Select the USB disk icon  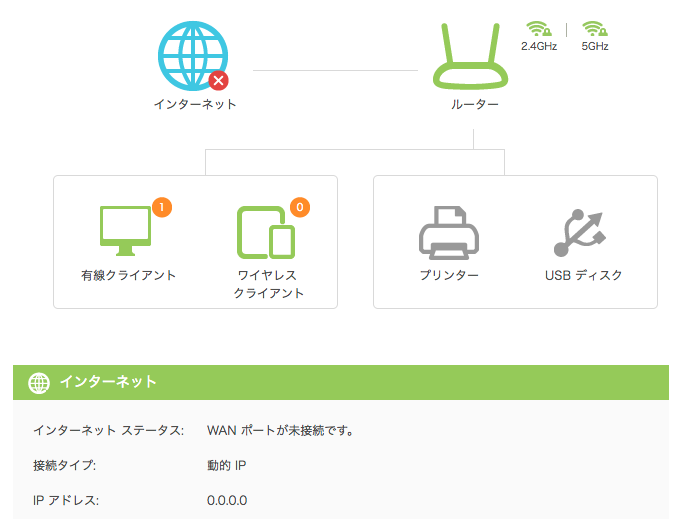click(580, 233)
